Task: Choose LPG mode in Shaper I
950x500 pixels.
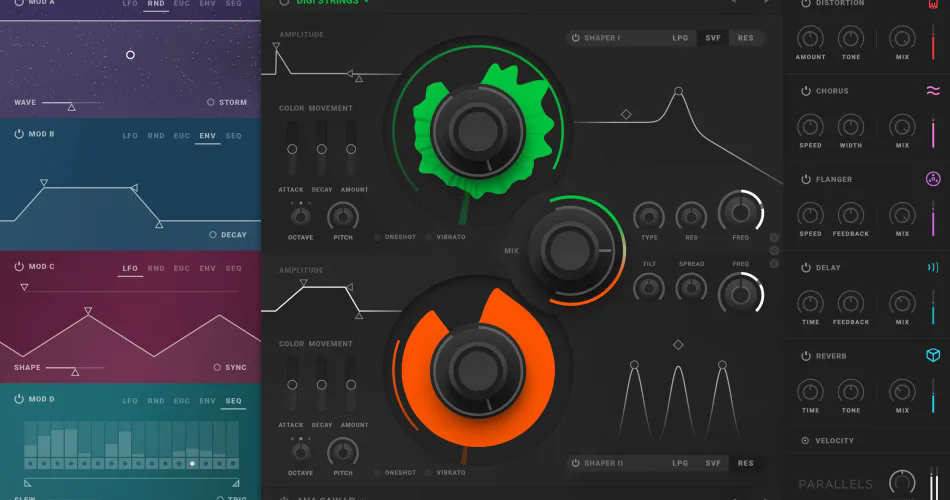Action: pyautogui.click(x=680, y=38)
